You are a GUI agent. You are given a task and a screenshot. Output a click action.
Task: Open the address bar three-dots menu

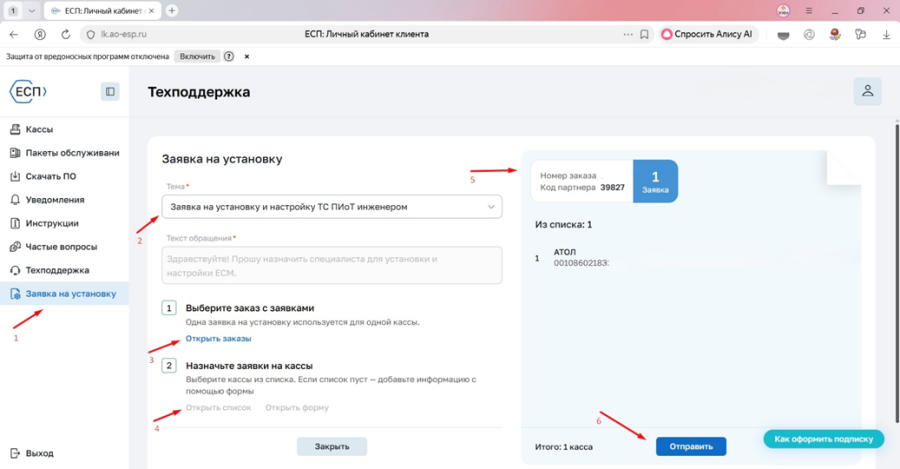[x=628, y=34]
